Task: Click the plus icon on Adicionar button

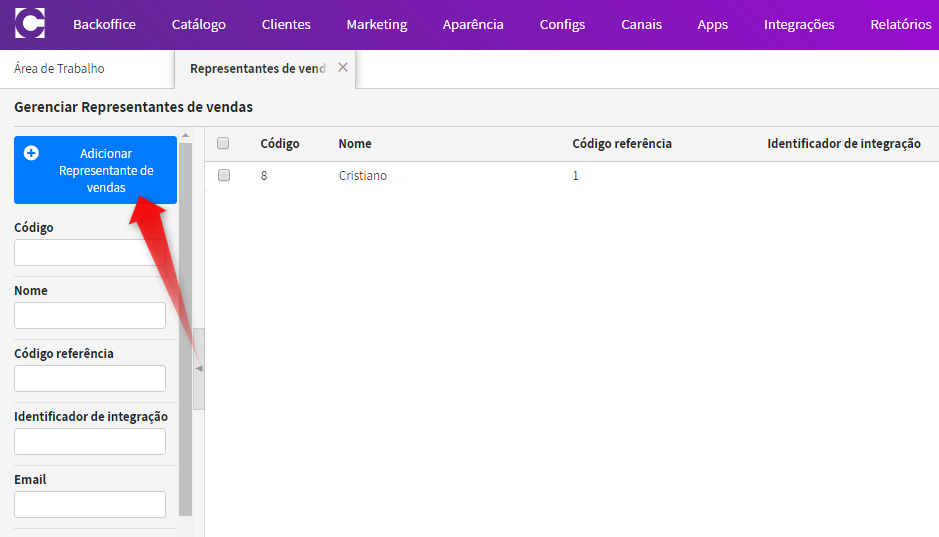Action: 31,153
